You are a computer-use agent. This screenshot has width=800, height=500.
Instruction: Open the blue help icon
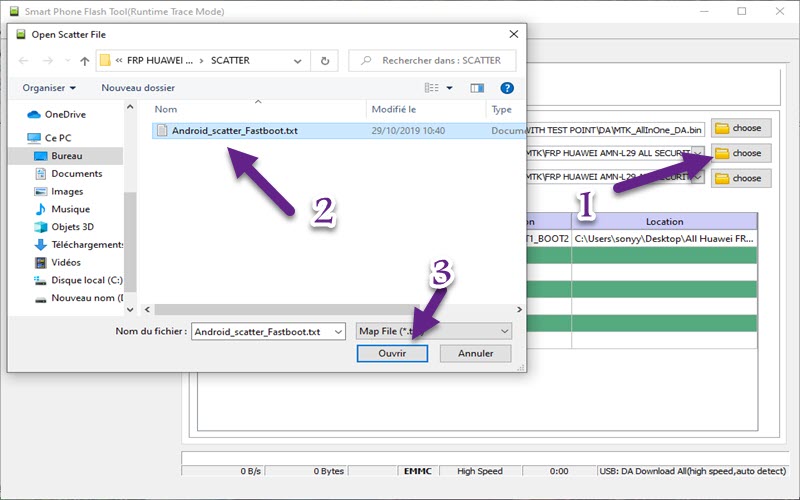507,88
